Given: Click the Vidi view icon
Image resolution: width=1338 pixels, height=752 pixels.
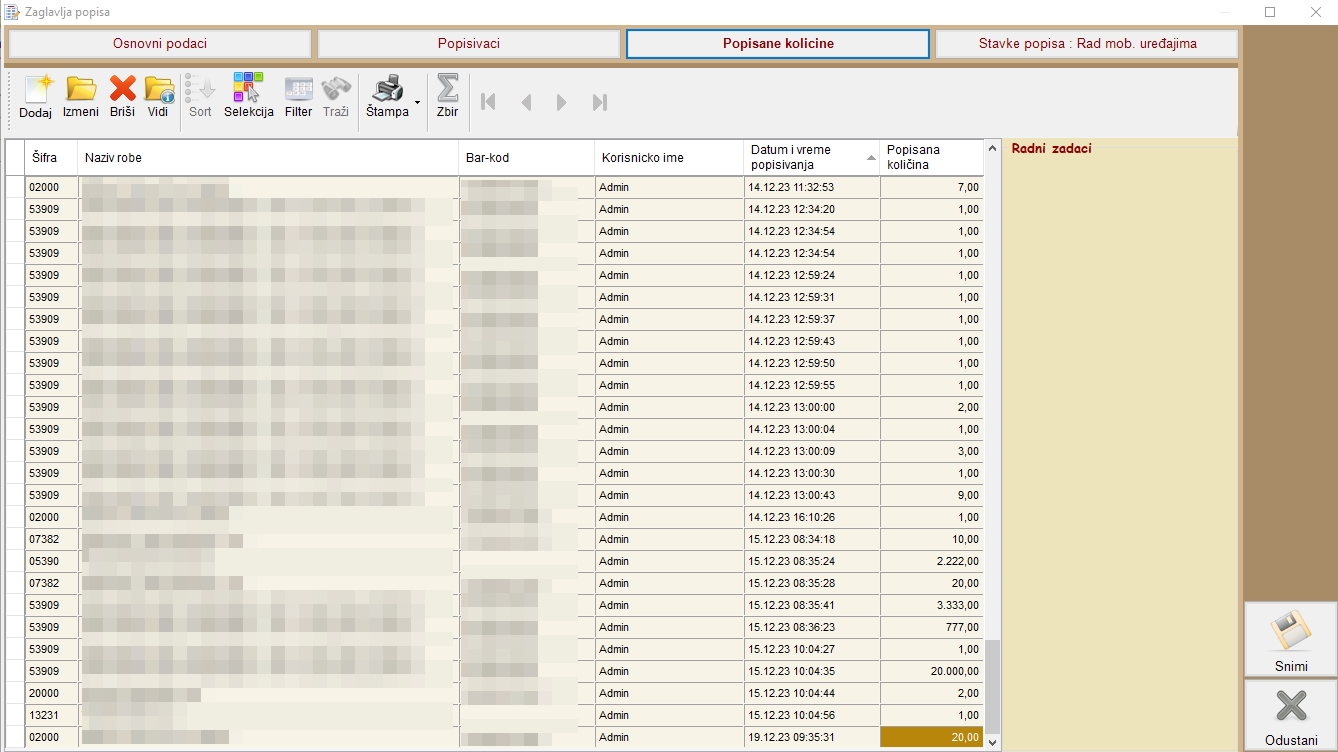Looking at the screenshot, I should (x=158, y=97).
